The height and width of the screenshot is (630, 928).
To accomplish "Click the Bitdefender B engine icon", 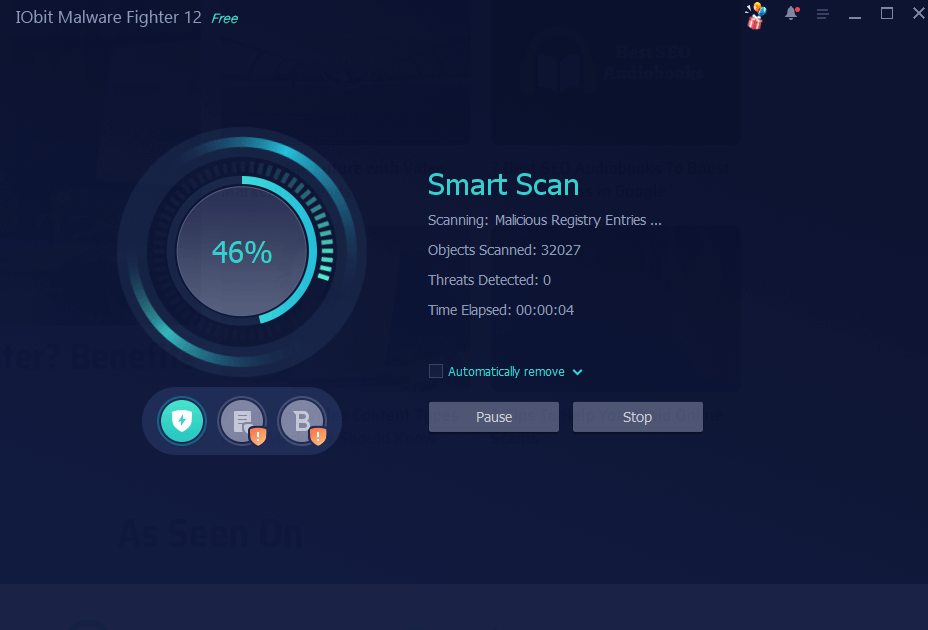I will tap(301, 421).
